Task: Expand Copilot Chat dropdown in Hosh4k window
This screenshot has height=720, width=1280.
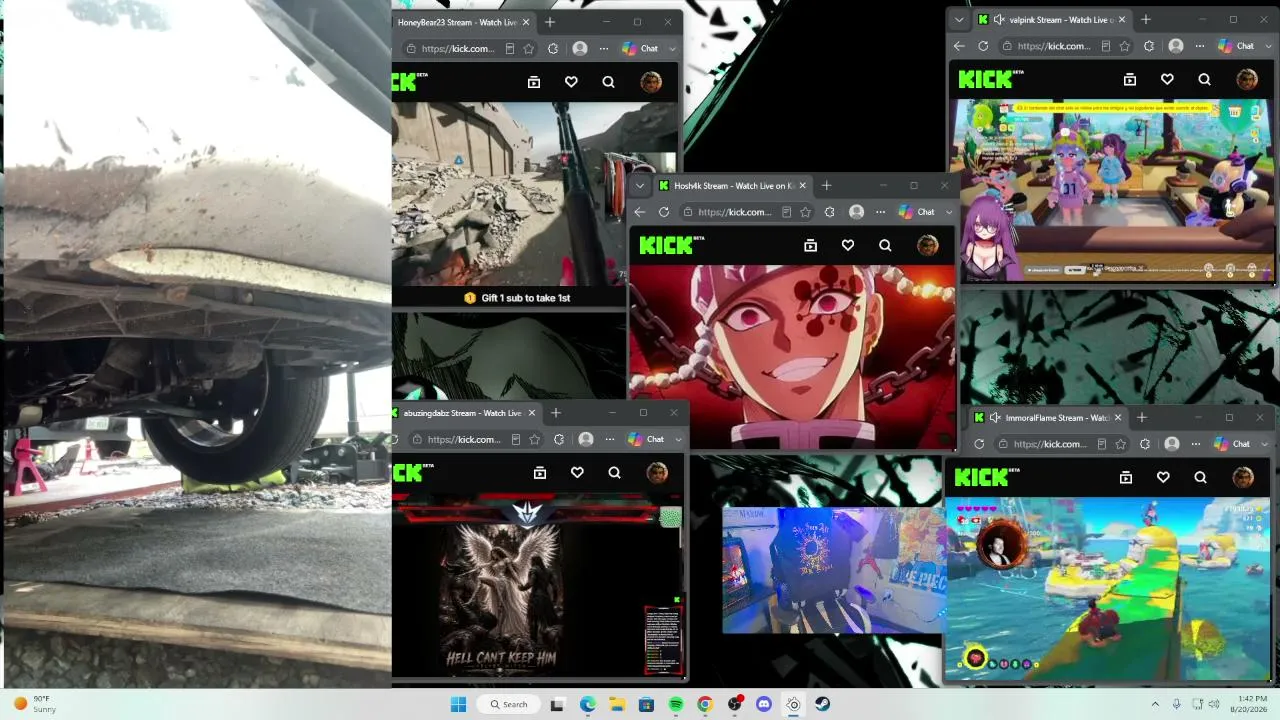Action: click(x=949, y=212)
